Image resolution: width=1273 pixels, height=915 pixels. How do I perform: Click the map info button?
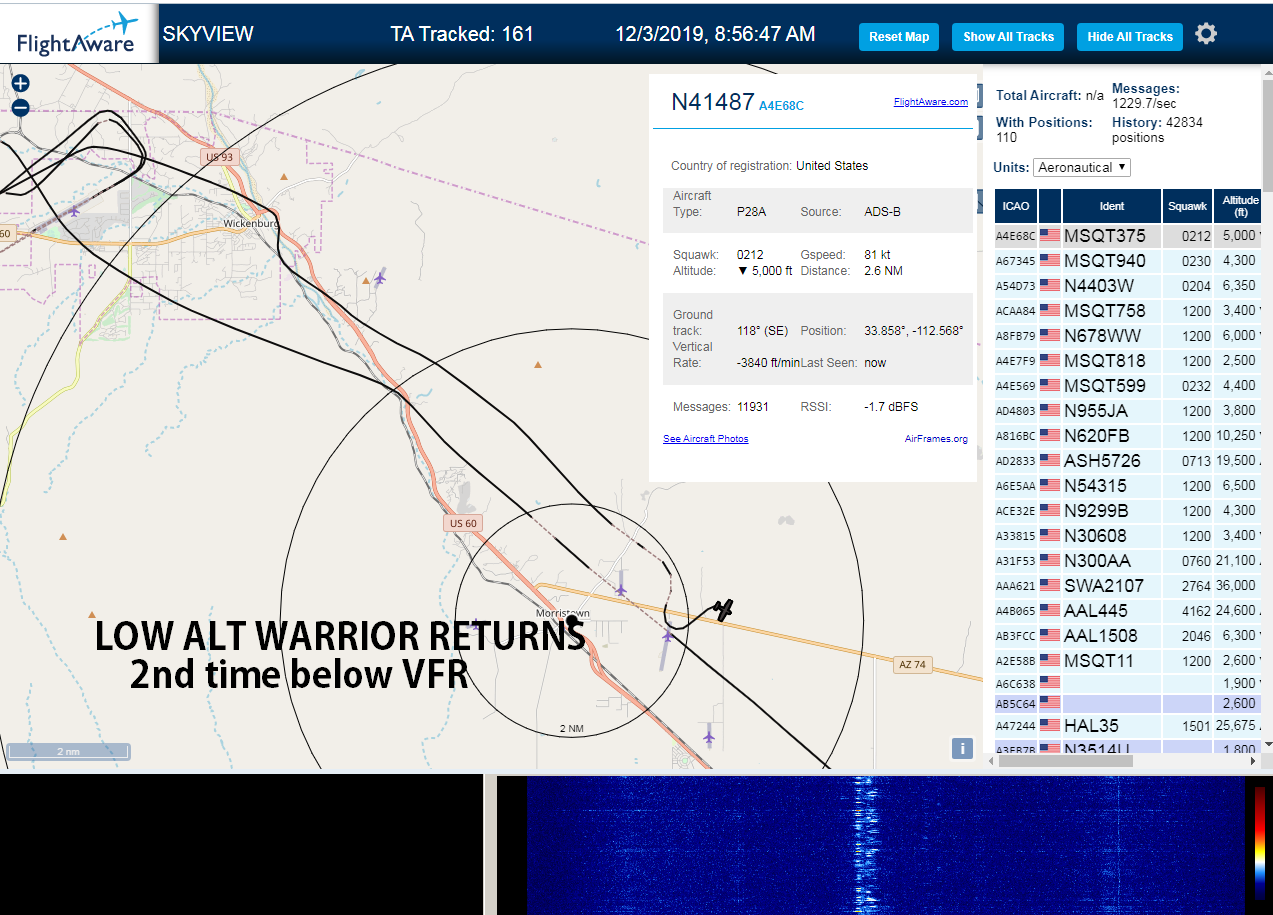[961, 748]
